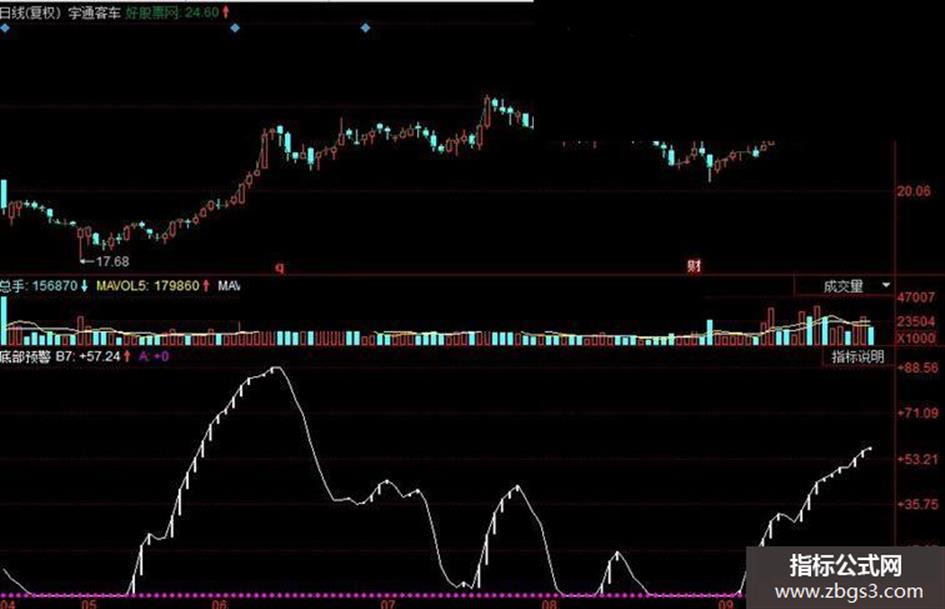Click the +88.56 indicator axis value

(917, 367)
